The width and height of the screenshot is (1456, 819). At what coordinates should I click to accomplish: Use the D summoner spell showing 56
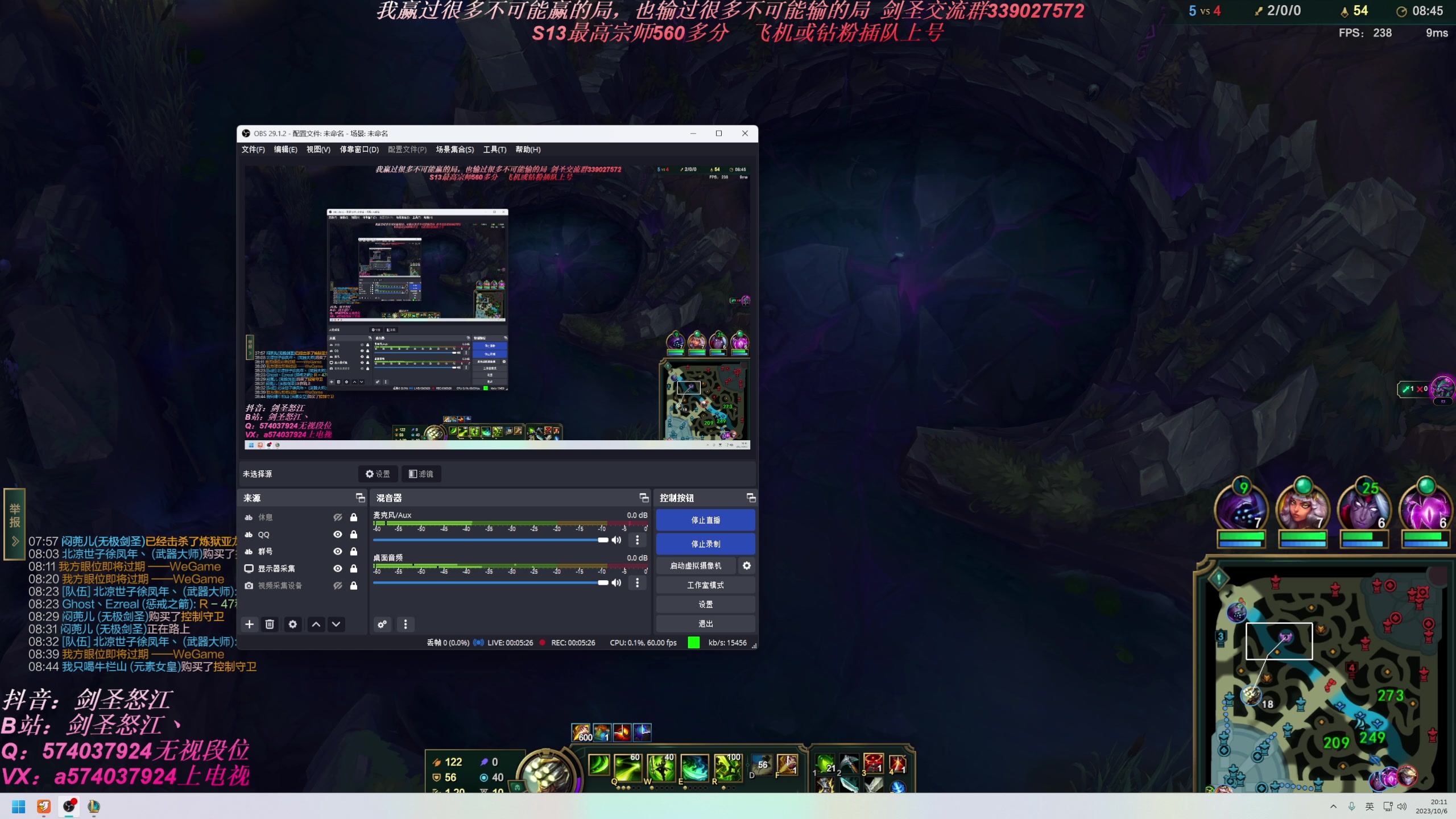pyautogui.click(x=762, y=765)
